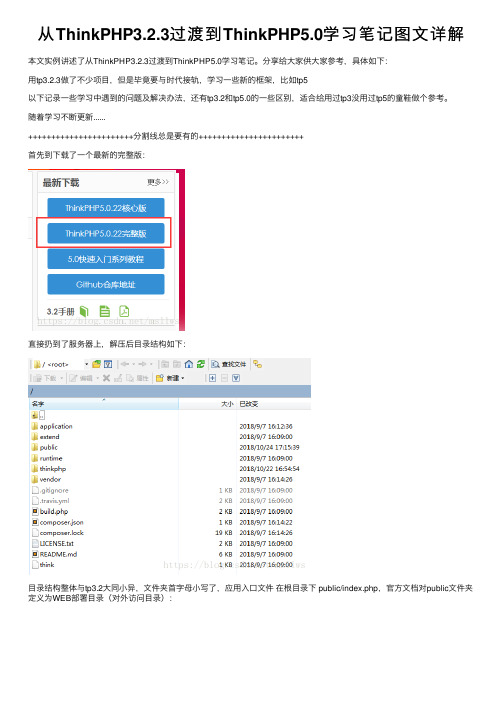504x713 pixels.
Task: Sort by the 大小 column header
Action: (x=207, y=403)
